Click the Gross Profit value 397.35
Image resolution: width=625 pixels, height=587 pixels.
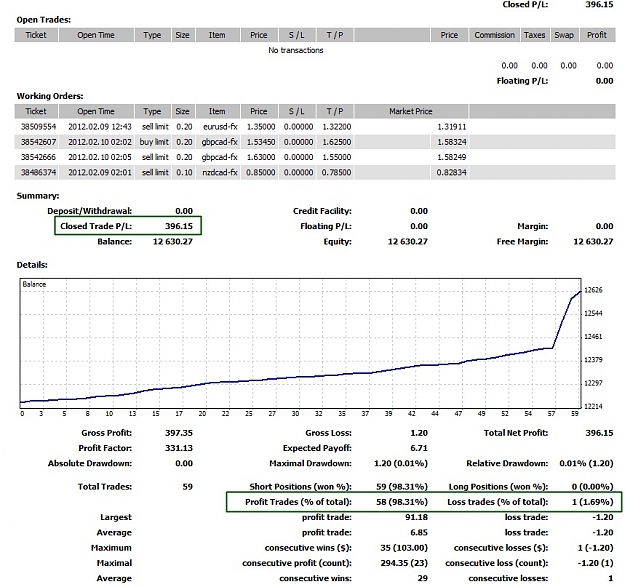[x=179, y=433]
